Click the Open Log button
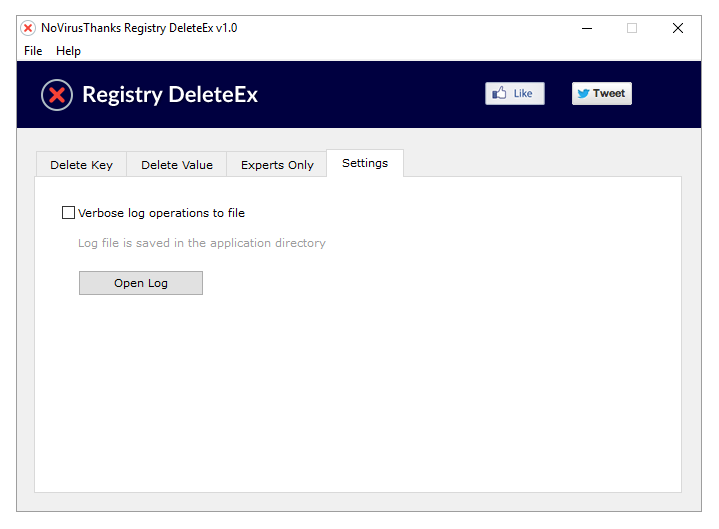The height and width of the screenshot is (529, 719). [x=141, y=283]
